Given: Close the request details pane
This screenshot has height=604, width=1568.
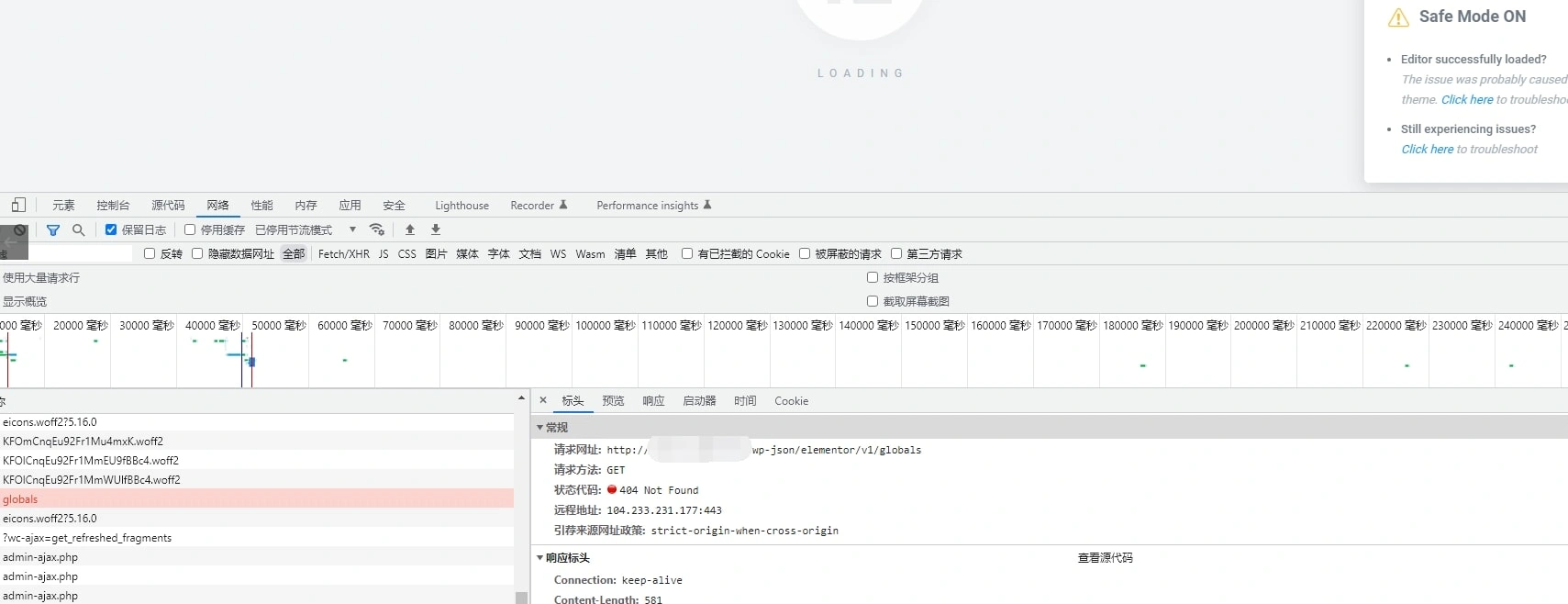Looking at the screenshot, I should 543,401.
